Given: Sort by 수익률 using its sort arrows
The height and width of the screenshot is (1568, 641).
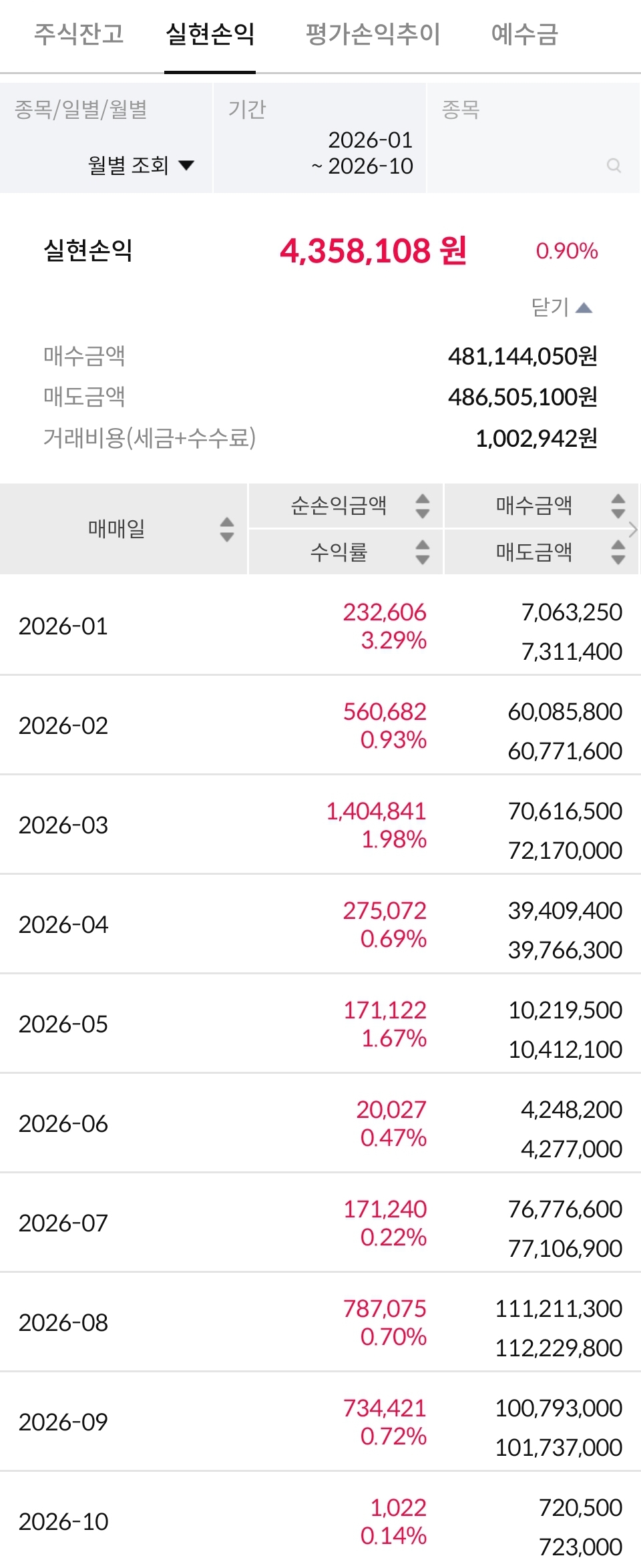Looking at the screenshot, I should tap(423, 552).
